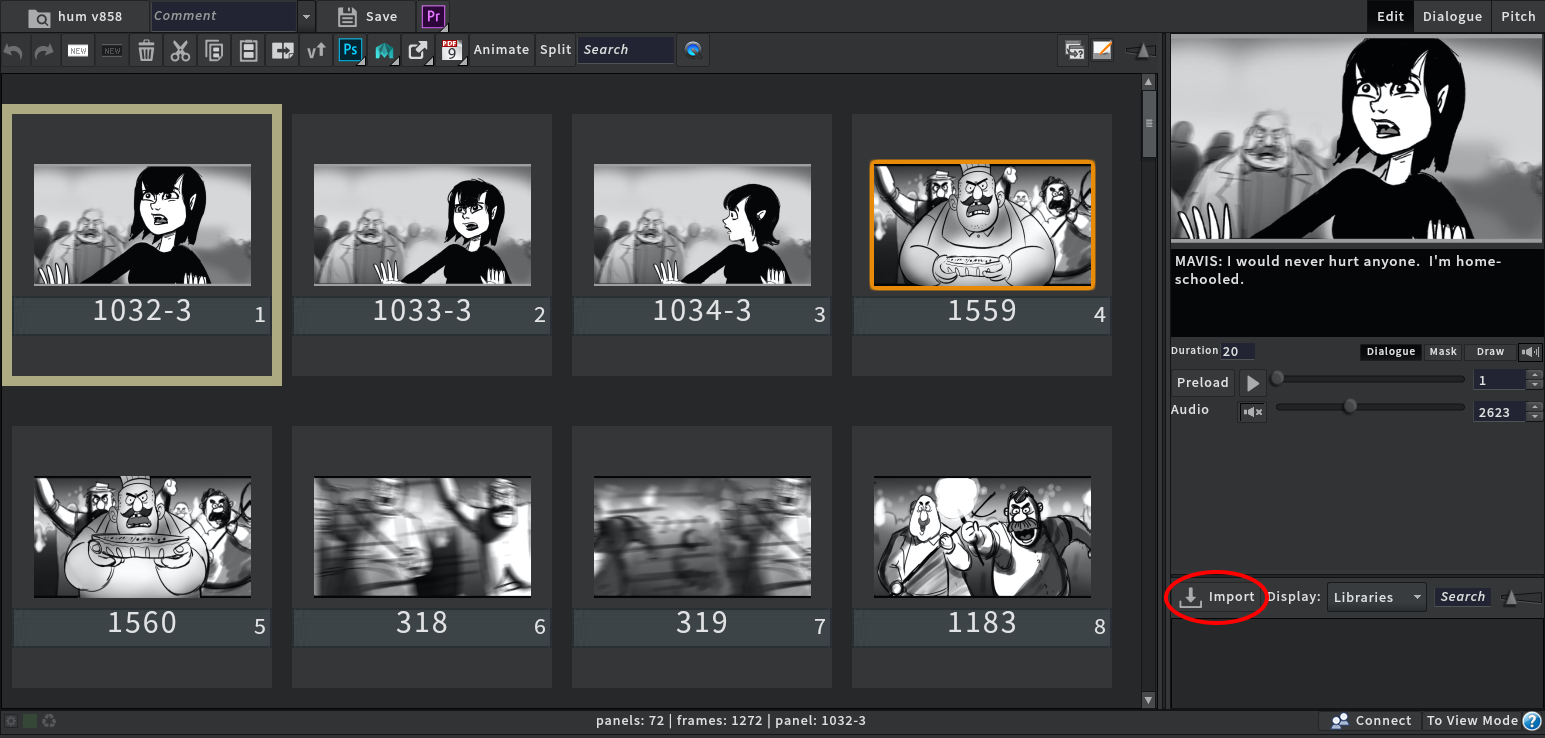Screen dimensions: 1545x738
Task: Click the replace panel arrow icon
Action: [x=282, y=50]
